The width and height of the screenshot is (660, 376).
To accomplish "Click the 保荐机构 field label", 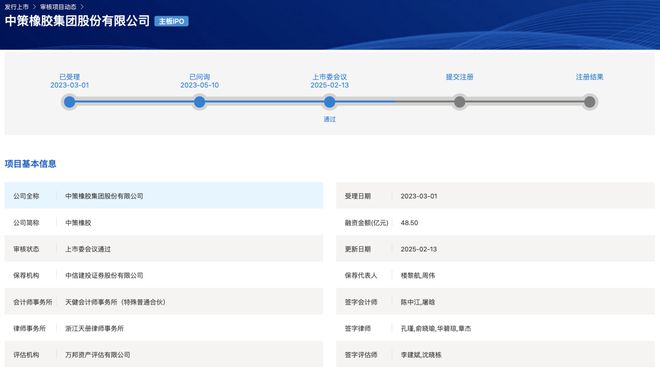I will pos(26,275).
